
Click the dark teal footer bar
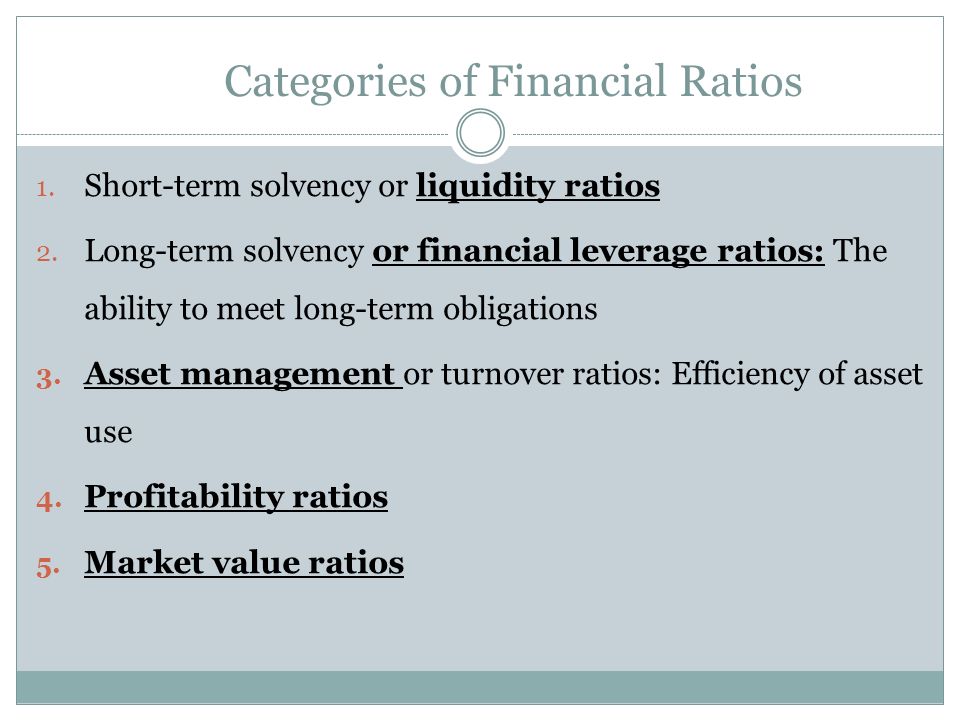point(480,688)
